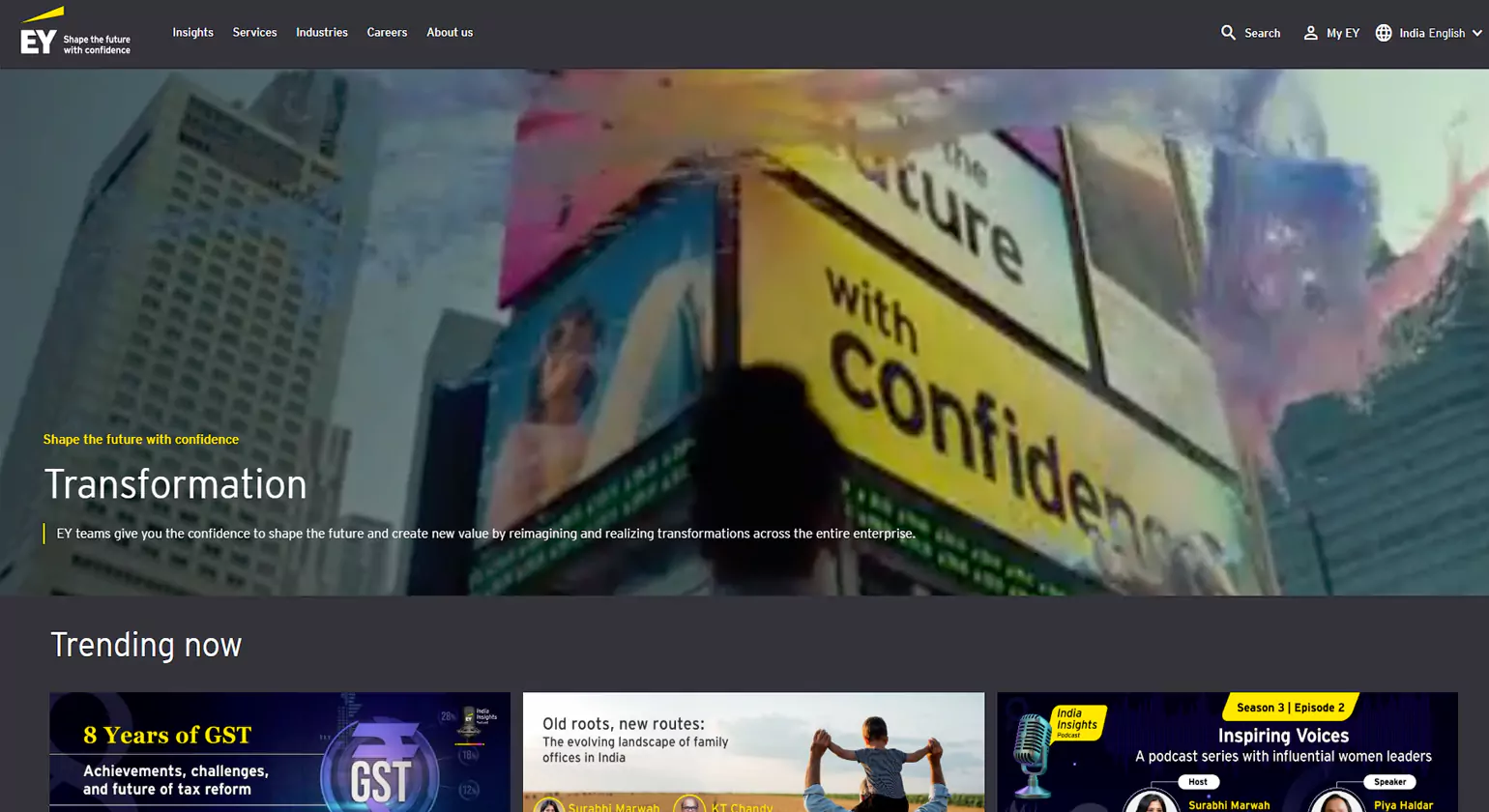Click the magnifying glass search icon
This screenshot has height=812, width=1489.
pyautogui.click(x=1228, y=33)
